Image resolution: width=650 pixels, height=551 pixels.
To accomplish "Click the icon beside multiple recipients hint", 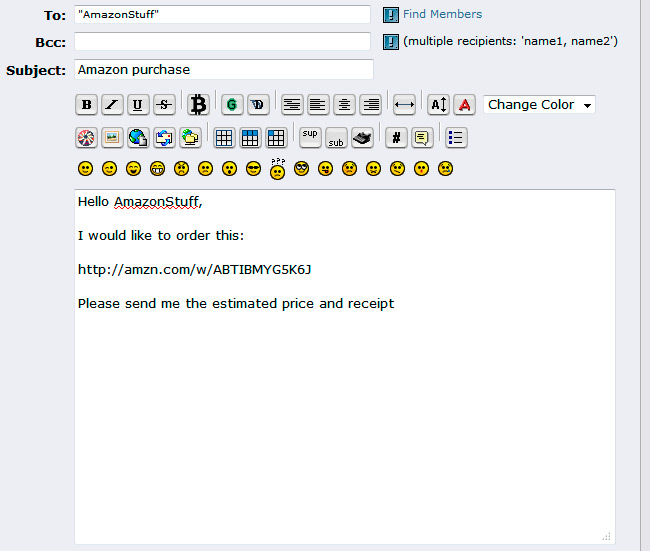I will pyautogui.click(x=390, y=42).
